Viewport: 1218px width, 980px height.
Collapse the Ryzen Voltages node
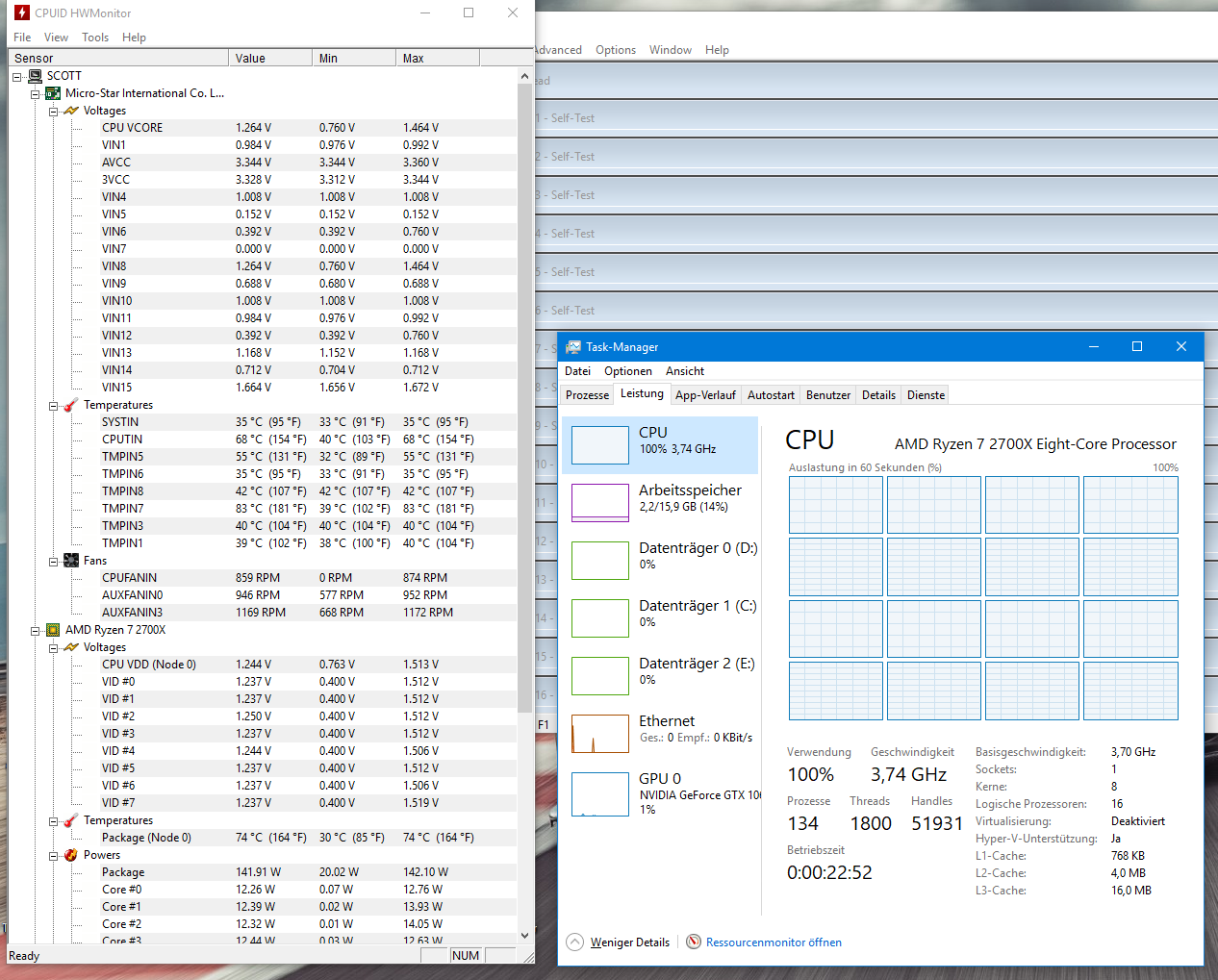tap(54, 647)
